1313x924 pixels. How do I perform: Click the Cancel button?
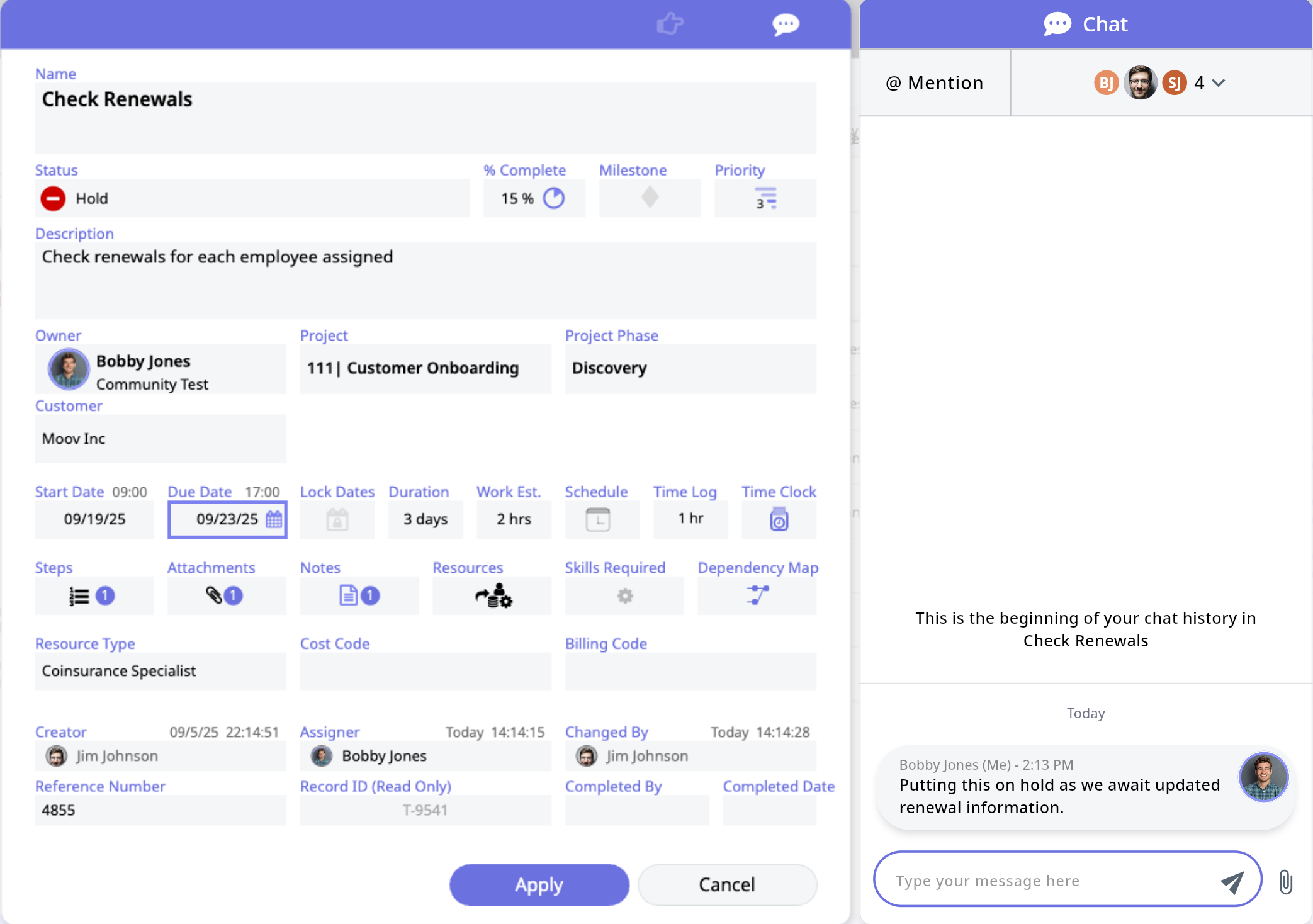coord(727,884)
